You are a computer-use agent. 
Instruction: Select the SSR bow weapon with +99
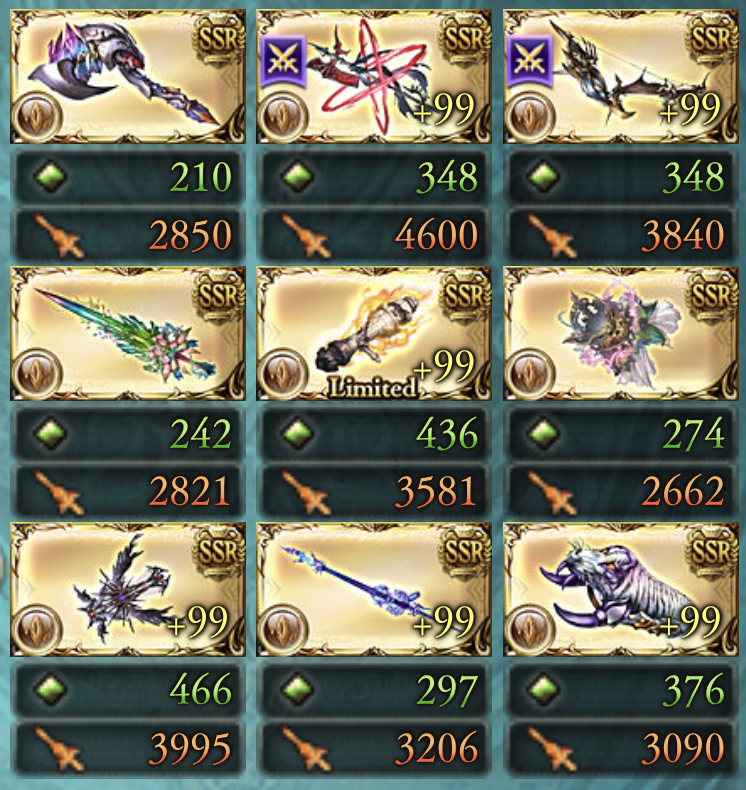click(621, 77)
